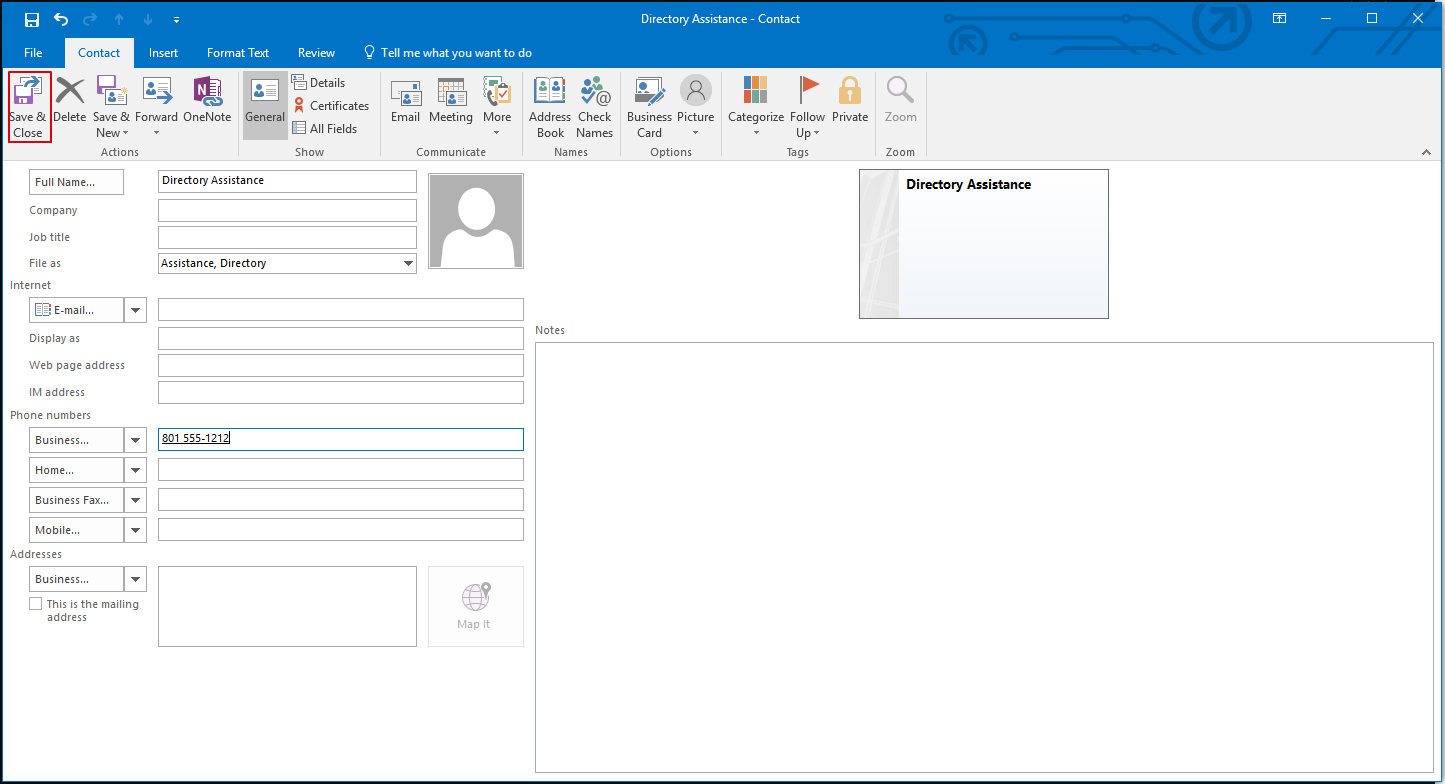The image size is (1445, 784).
Task: Click the IM address field
Action: point(340,392)
